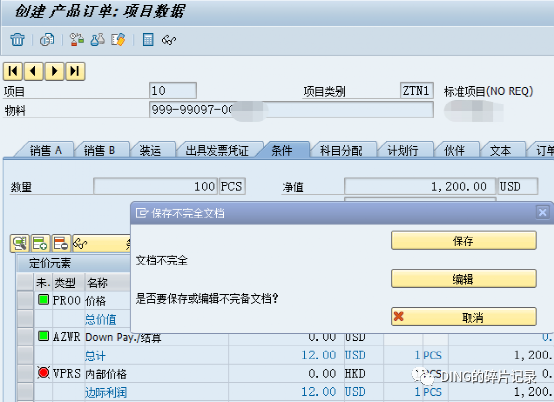Click the 保存 button in dialog
The width and height of the screenshot is (554, 402).
[464, 241]
